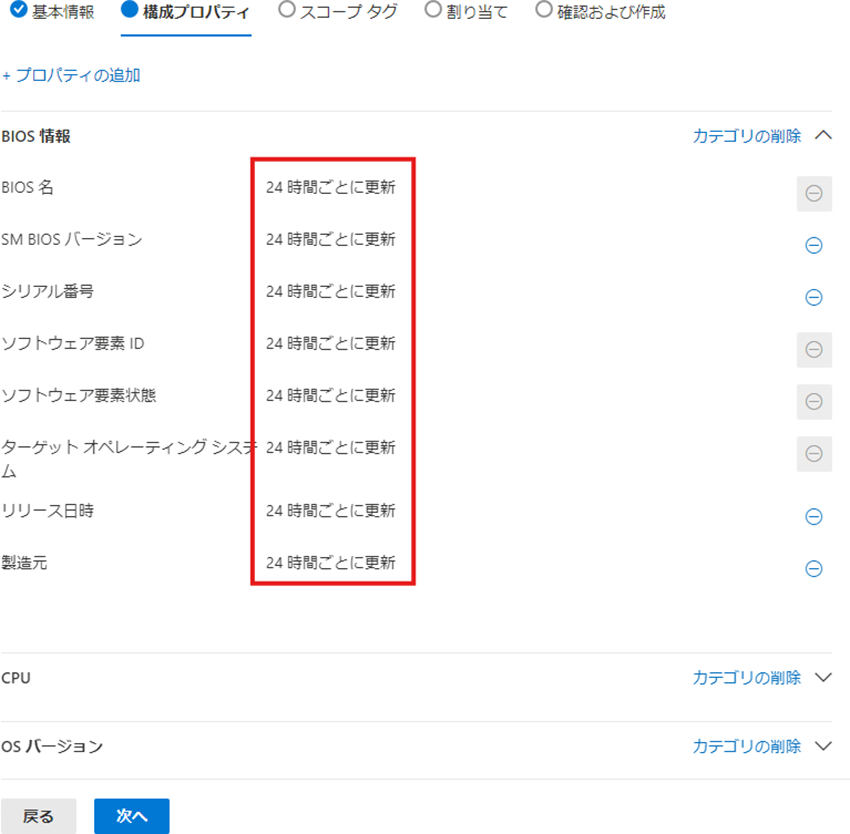Expand the OS バージョン section
The width and height of the screenshot is (850, 834).
(x=823, y=746)
